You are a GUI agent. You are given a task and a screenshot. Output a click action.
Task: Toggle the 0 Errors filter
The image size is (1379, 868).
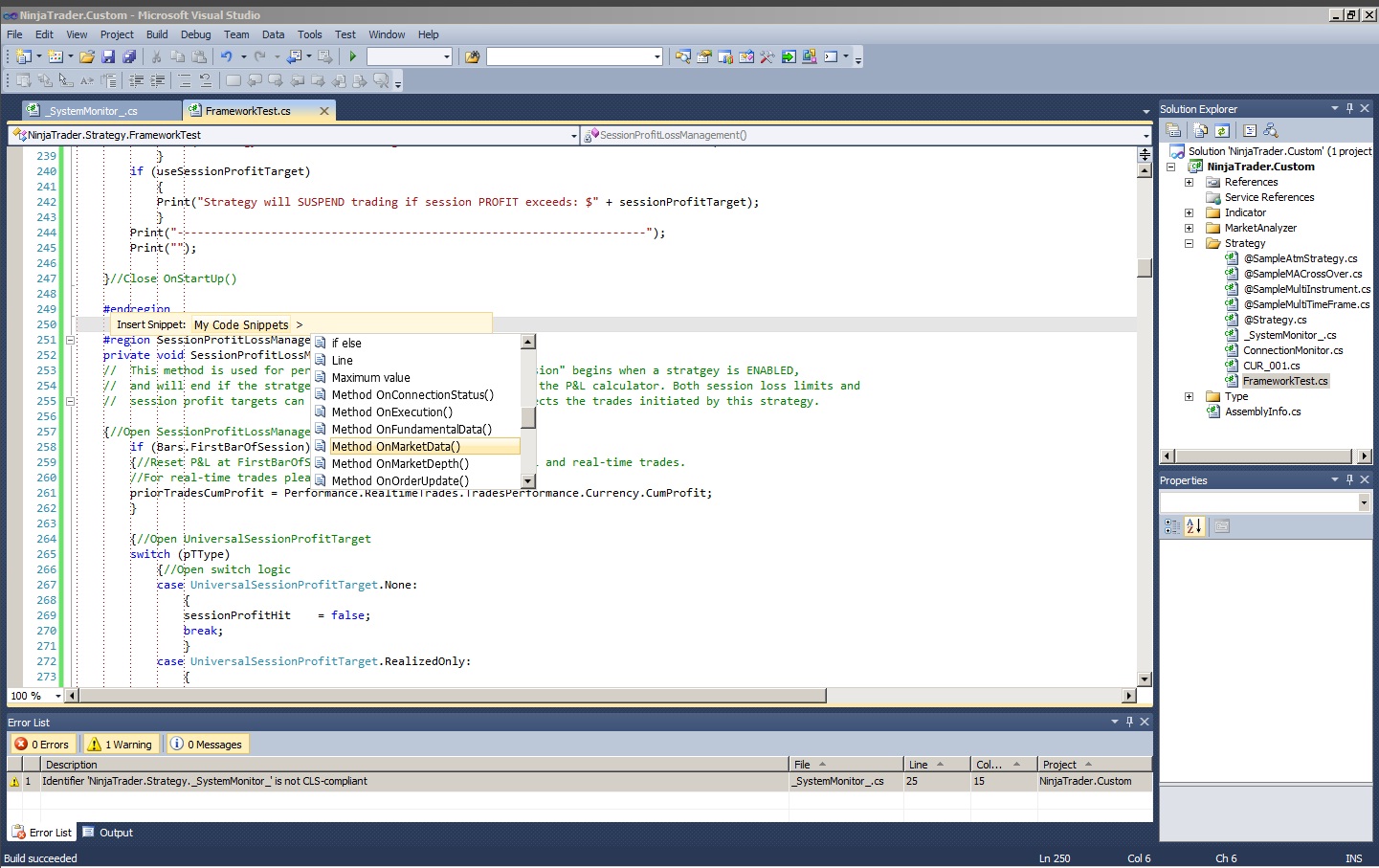(42, 744)
